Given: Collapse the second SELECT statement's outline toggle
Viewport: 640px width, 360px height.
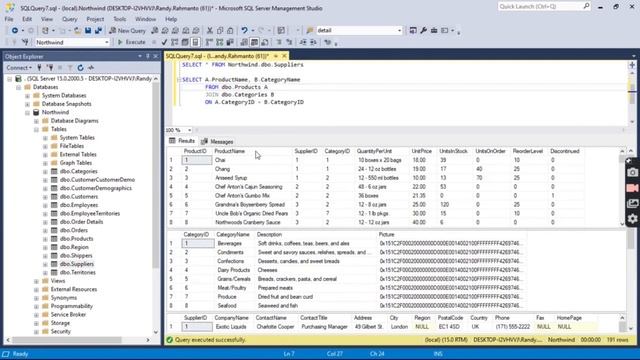Looking at the screenshot, I should tap(179, 80).
